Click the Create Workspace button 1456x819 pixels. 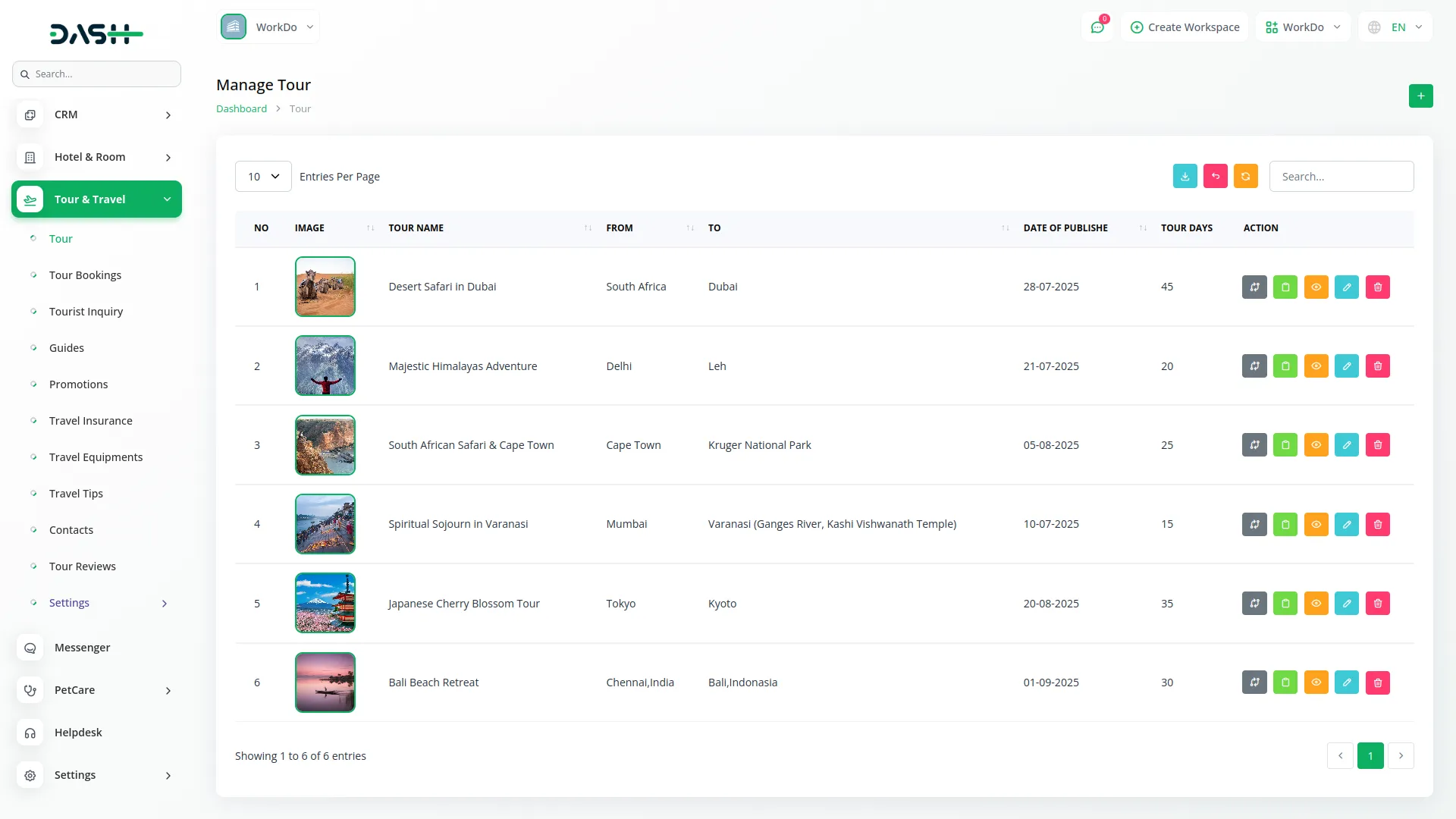click(x=1185, y=27)
